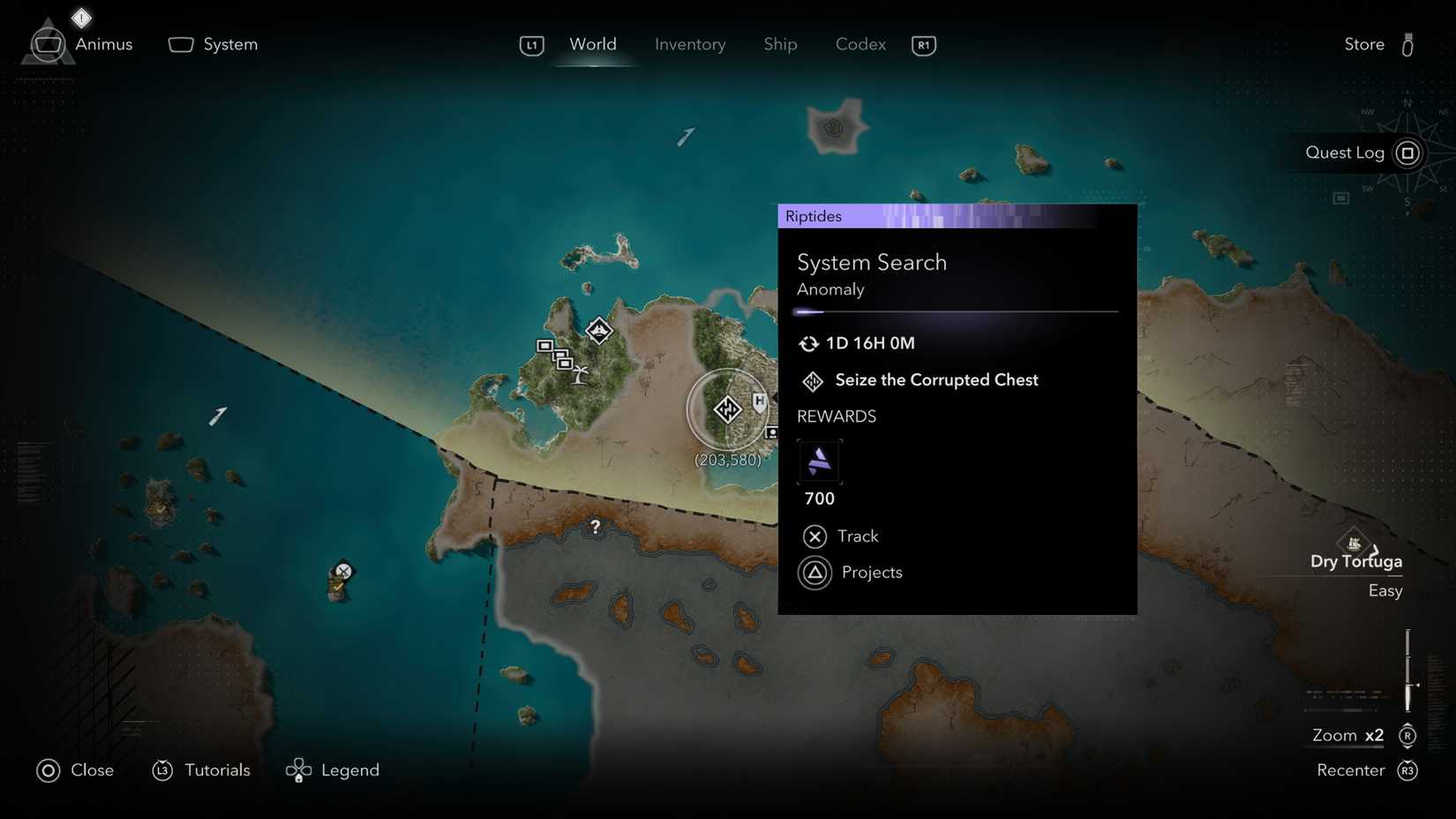
Task: Click the Store bottle icon
Action: (1407, 44)
